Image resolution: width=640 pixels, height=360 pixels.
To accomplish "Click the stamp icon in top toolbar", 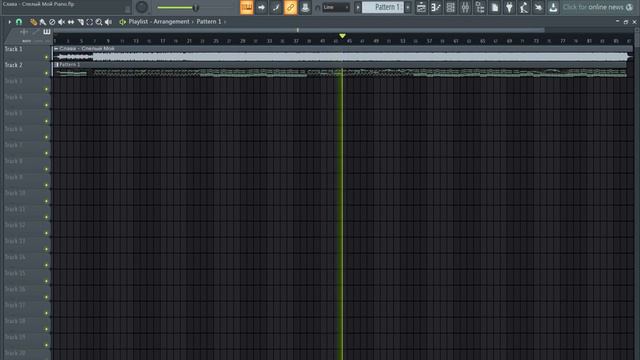I will click(305, 7).
